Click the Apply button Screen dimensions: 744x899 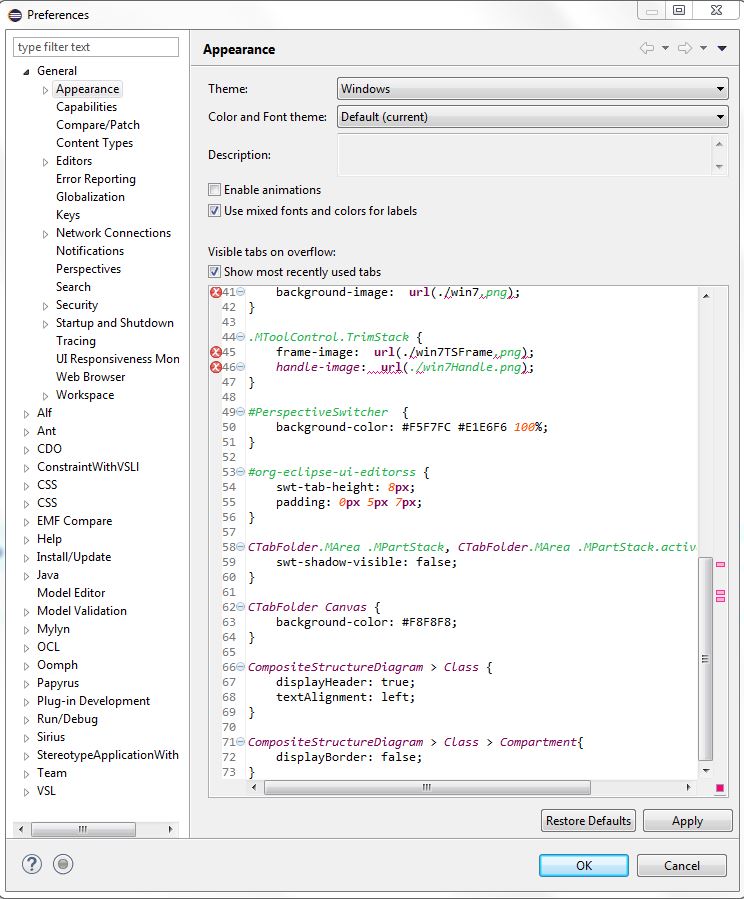(687, 820)
